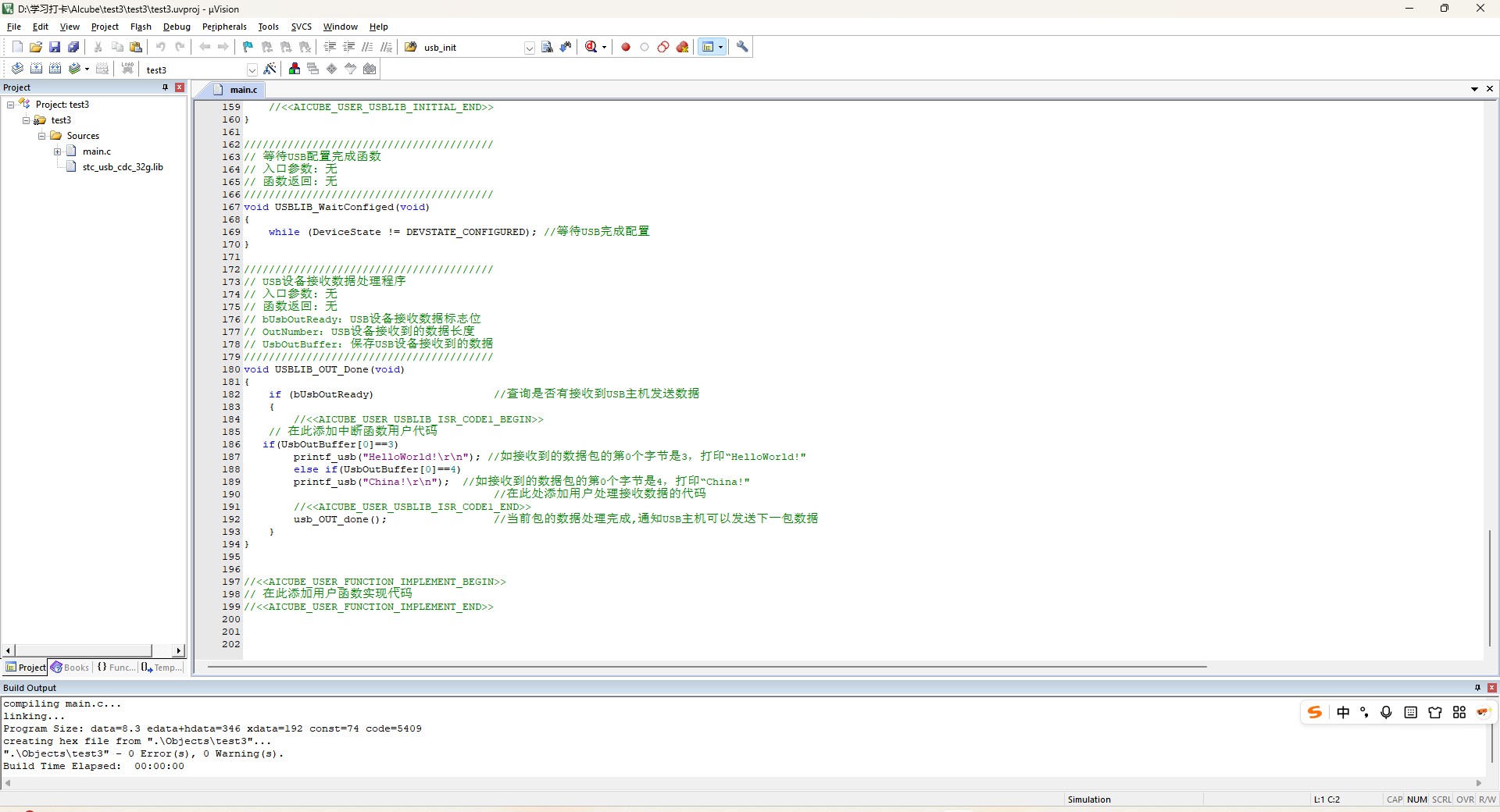1500x812 pixels.
Task: Open the Flash menu
Action: pos(141,27)
